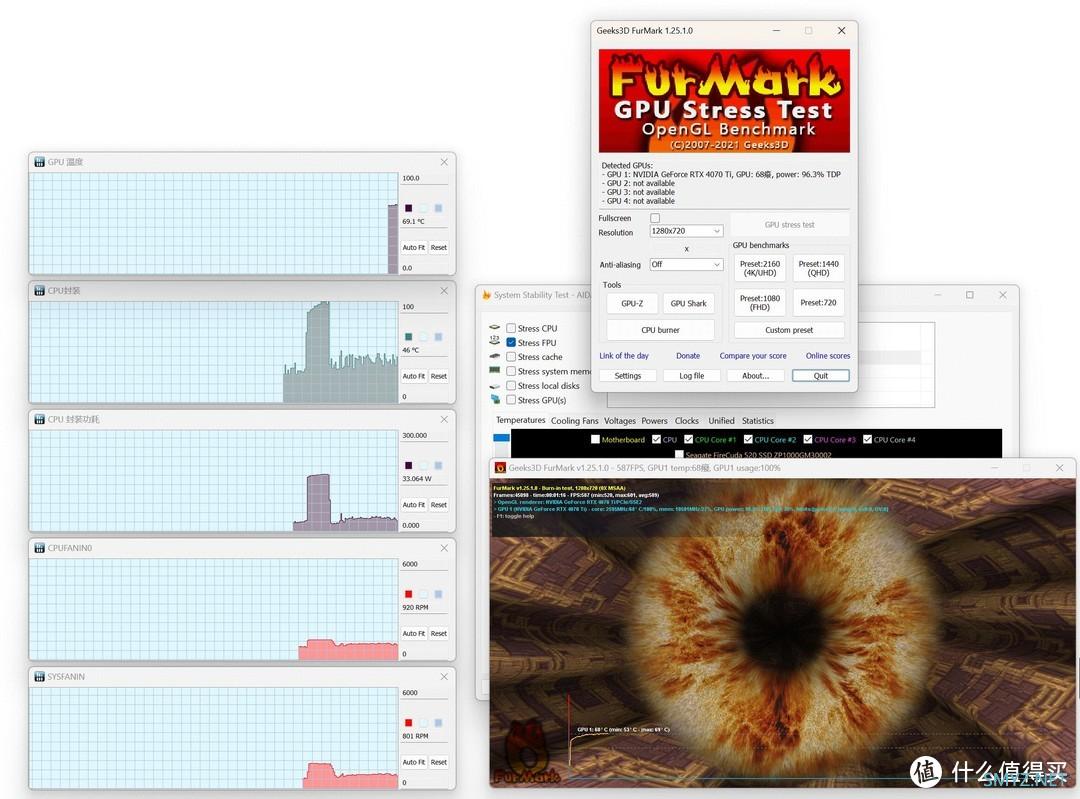Click the disk icon beside Stress local disks
Viewport: 1080px width, 799px height.
(495, 386)
